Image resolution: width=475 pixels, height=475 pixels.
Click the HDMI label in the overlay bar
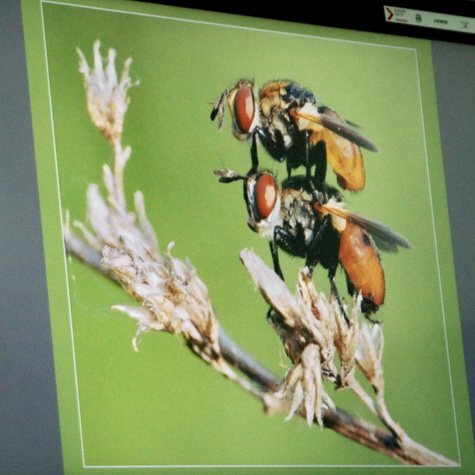441,21
